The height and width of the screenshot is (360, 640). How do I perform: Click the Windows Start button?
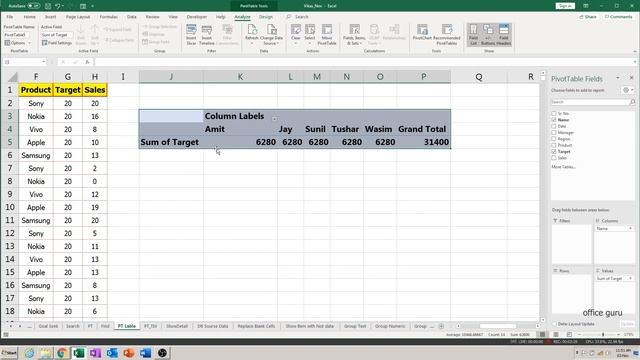pos(9,353)
